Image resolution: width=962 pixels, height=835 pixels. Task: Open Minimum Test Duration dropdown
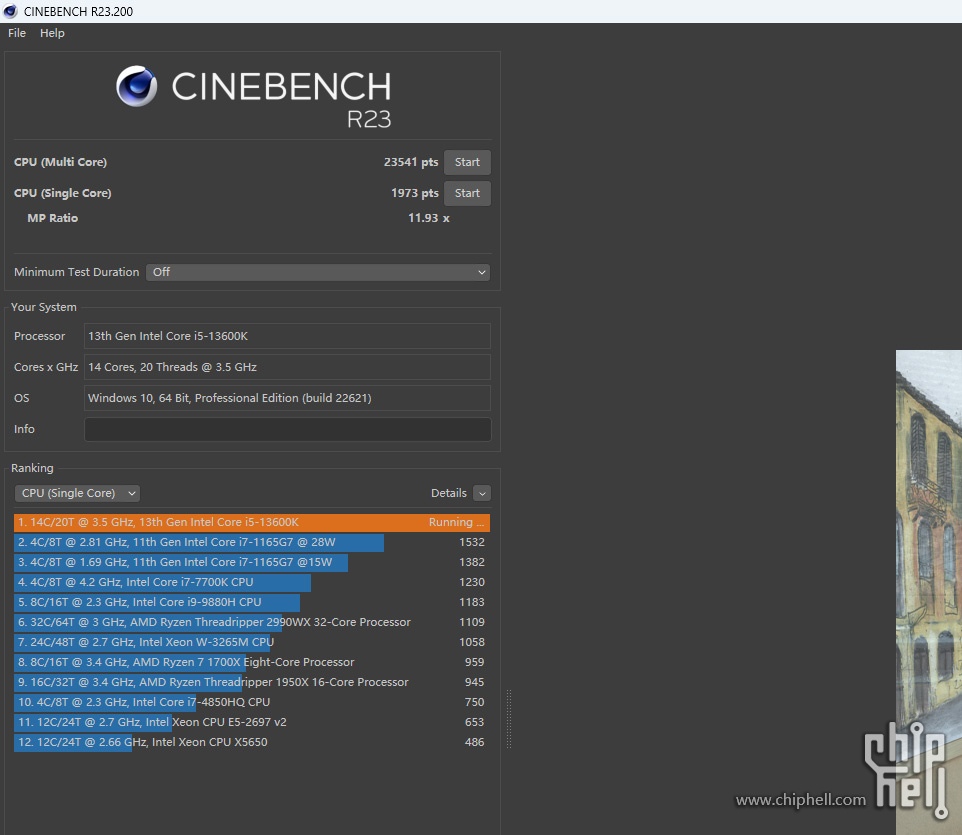[x=318, y=272]
